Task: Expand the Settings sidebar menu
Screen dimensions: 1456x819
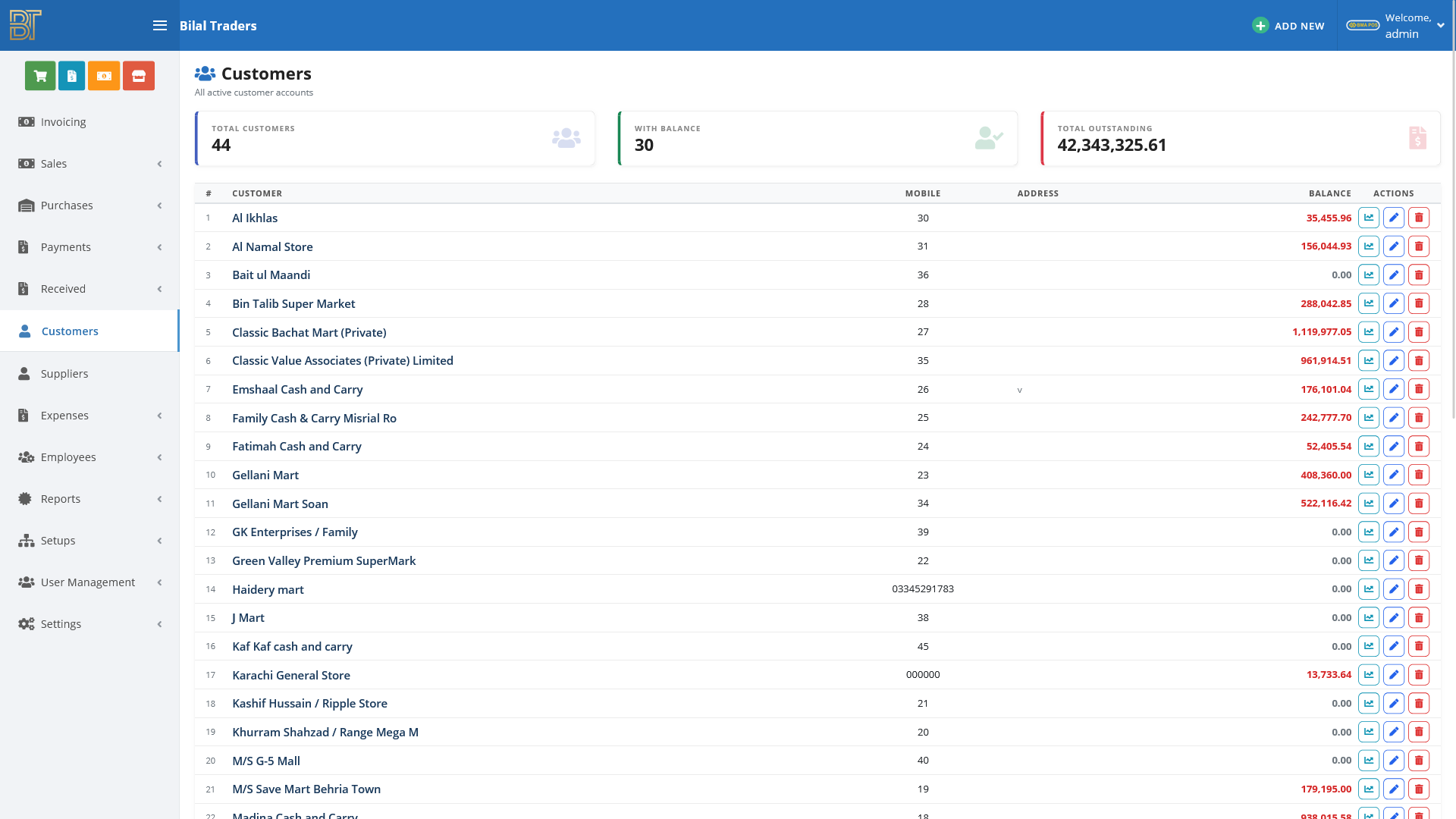Action: [x=89, y=624]
